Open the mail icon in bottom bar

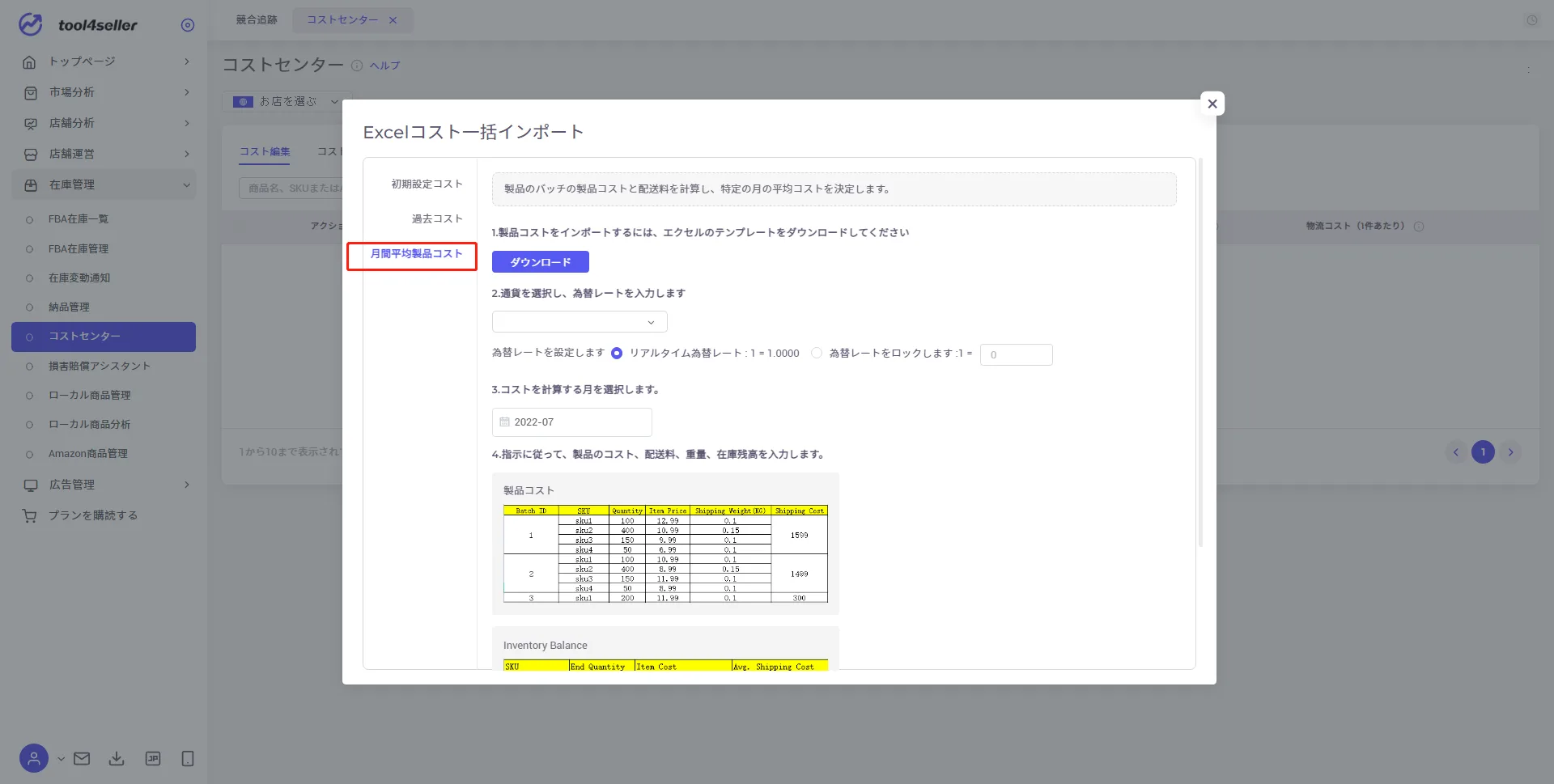(82, 759)
